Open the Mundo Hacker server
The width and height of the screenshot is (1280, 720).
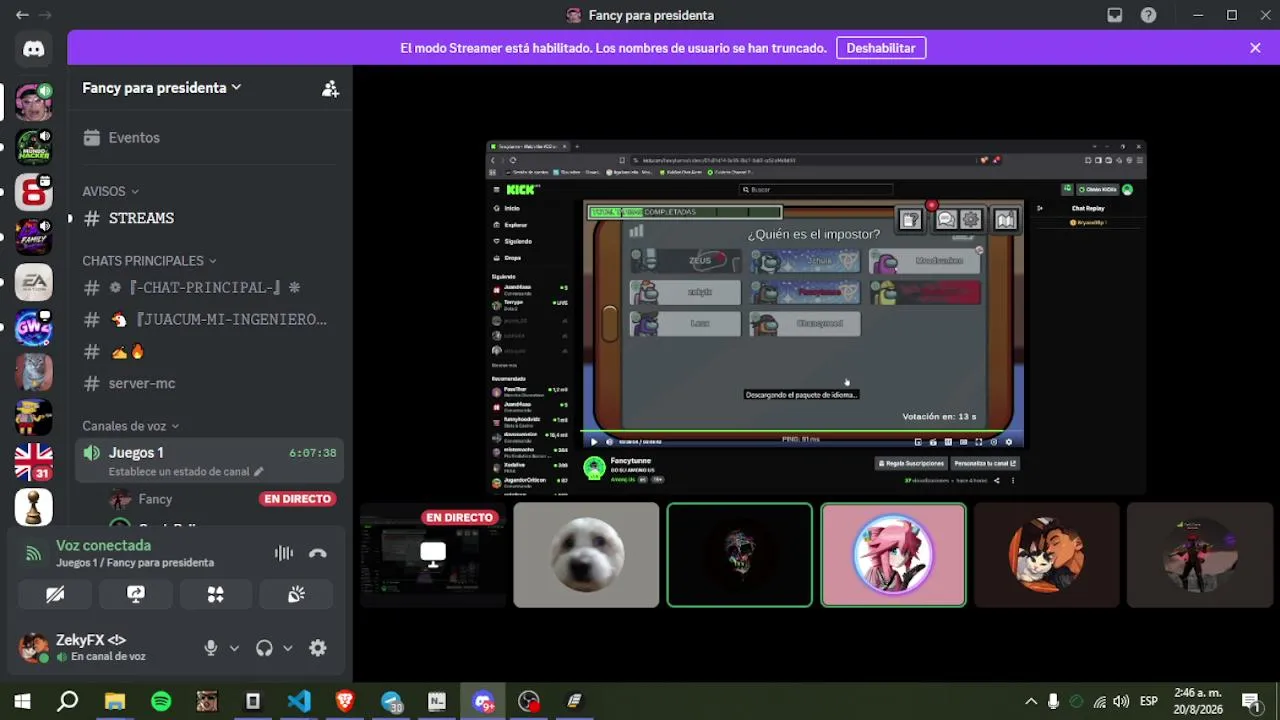(x=33, y=147)
